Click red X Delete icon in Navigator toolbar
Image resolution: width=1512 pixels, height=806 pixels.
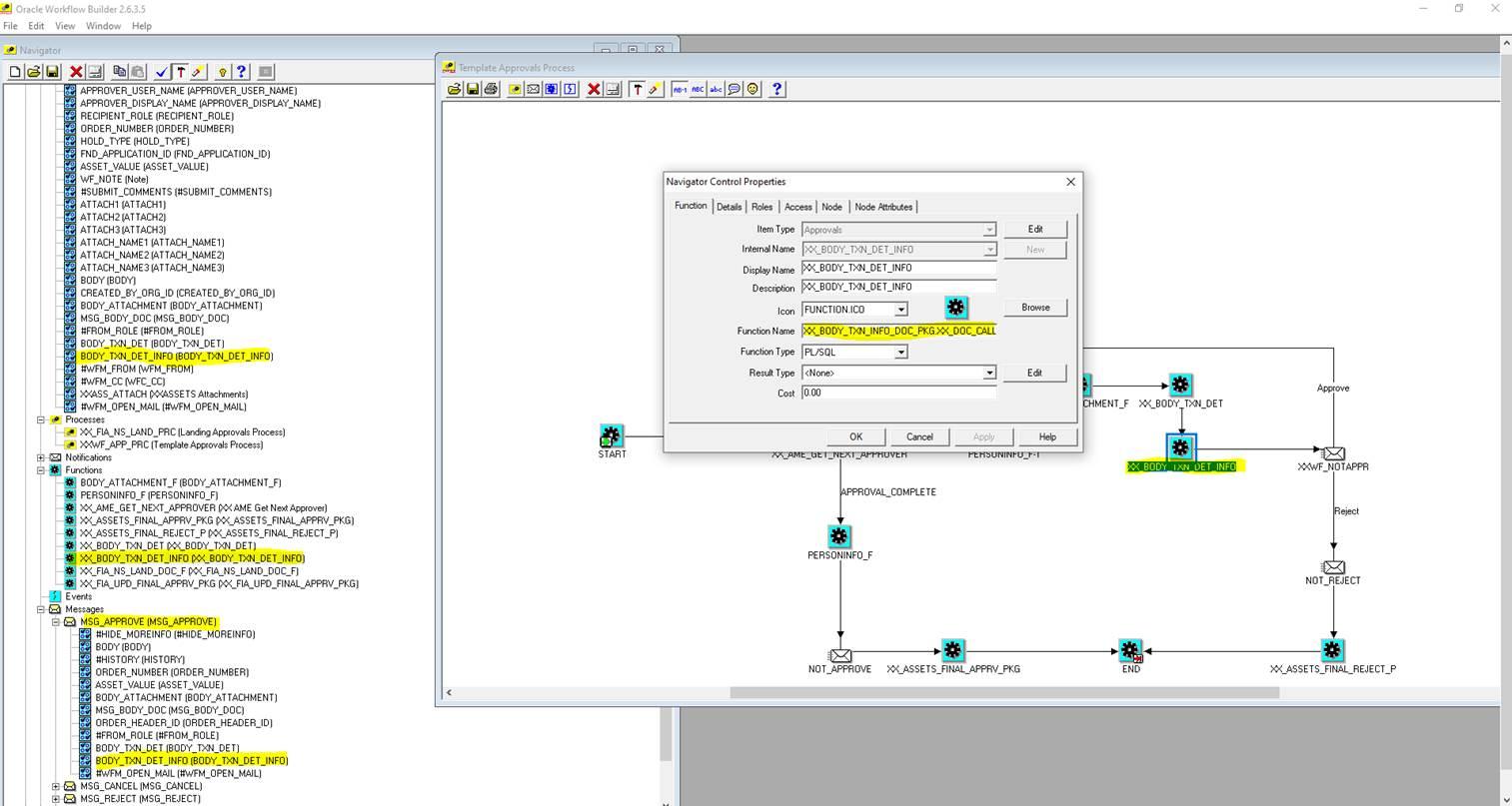[76, 72]
